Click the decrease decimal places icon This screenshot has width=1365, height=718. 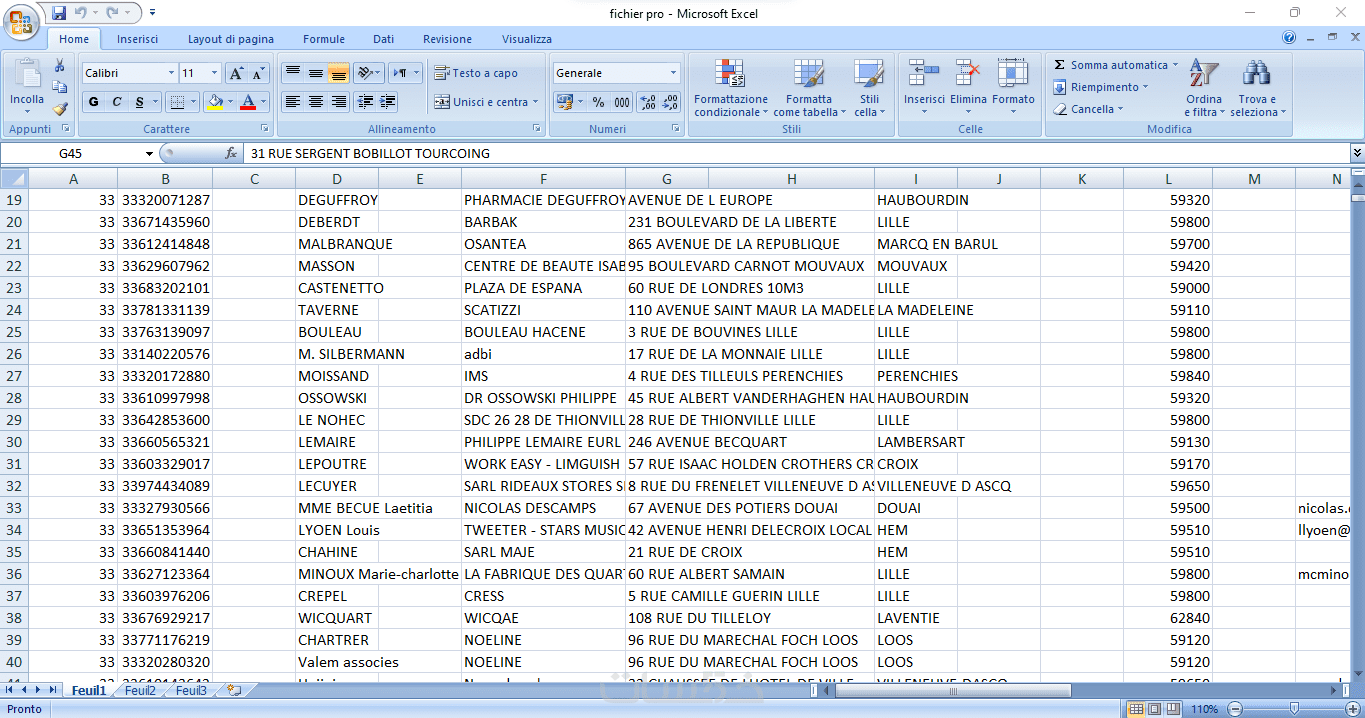click(669, 102)
